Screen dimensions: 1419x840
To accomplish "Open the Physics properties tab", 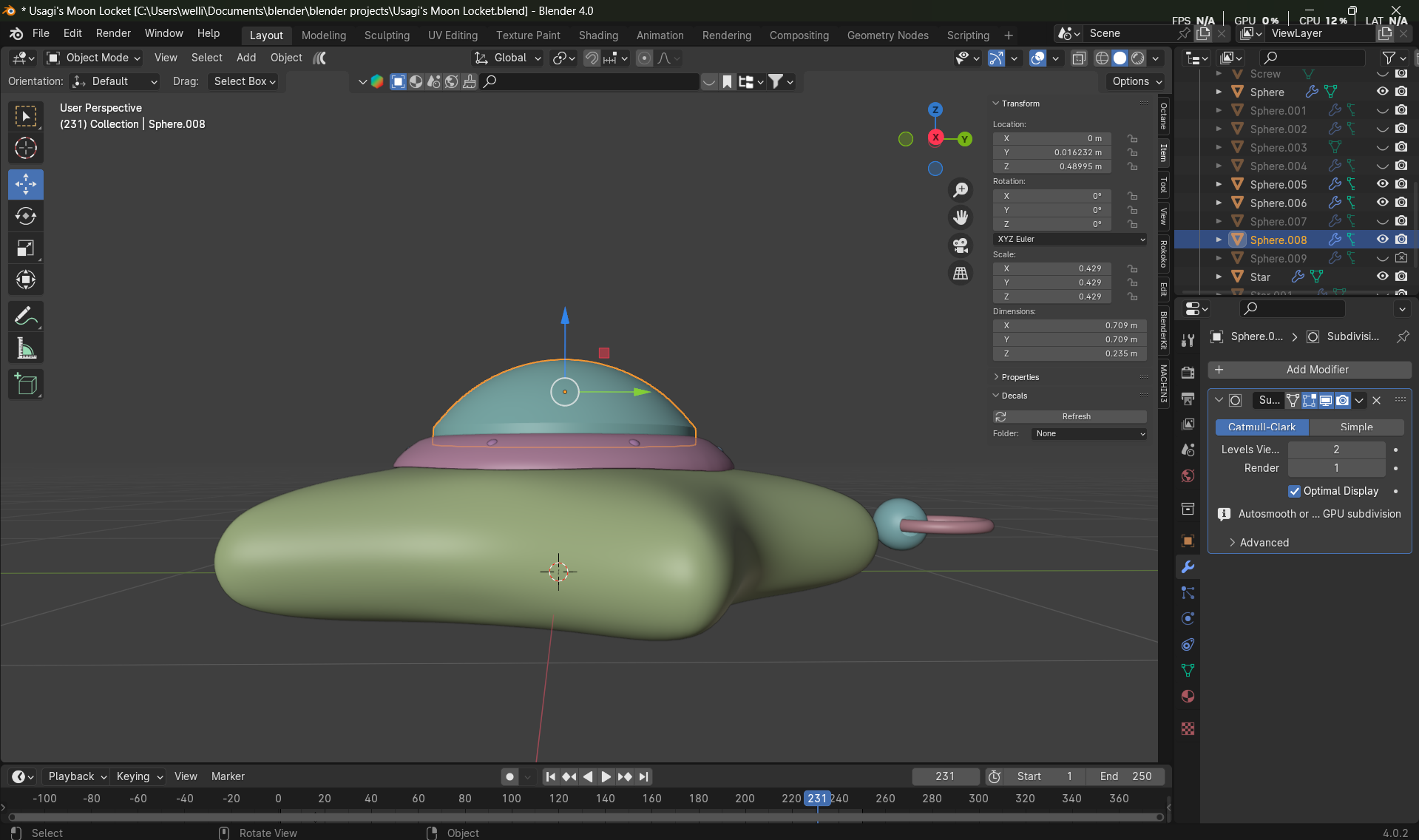I will pos(1188,619).
